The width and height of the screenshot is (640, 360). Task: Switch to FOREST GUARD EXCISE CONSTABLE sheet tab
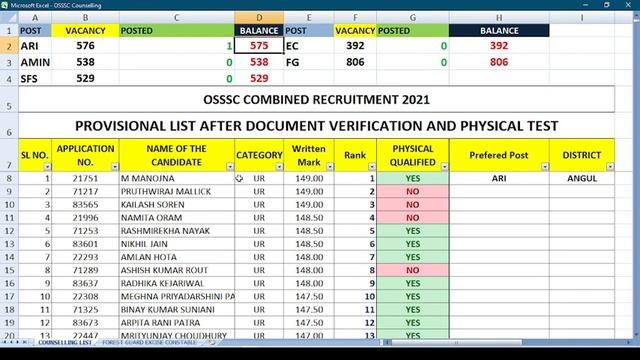(x=149, y=342)
